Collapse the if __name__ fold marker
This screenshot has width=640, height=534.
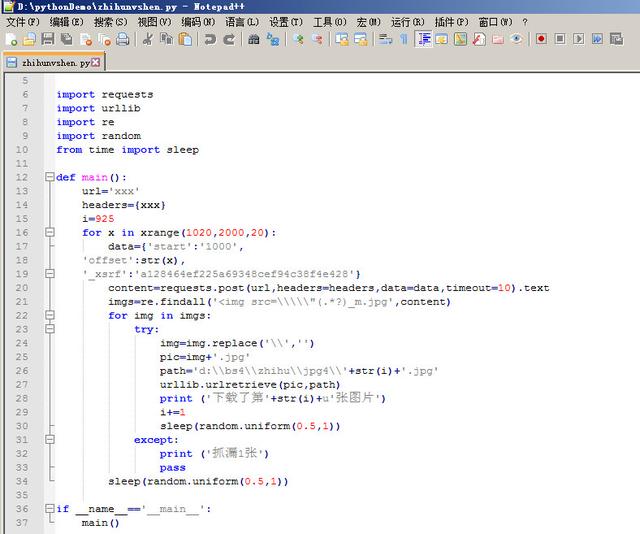(48, 509)
